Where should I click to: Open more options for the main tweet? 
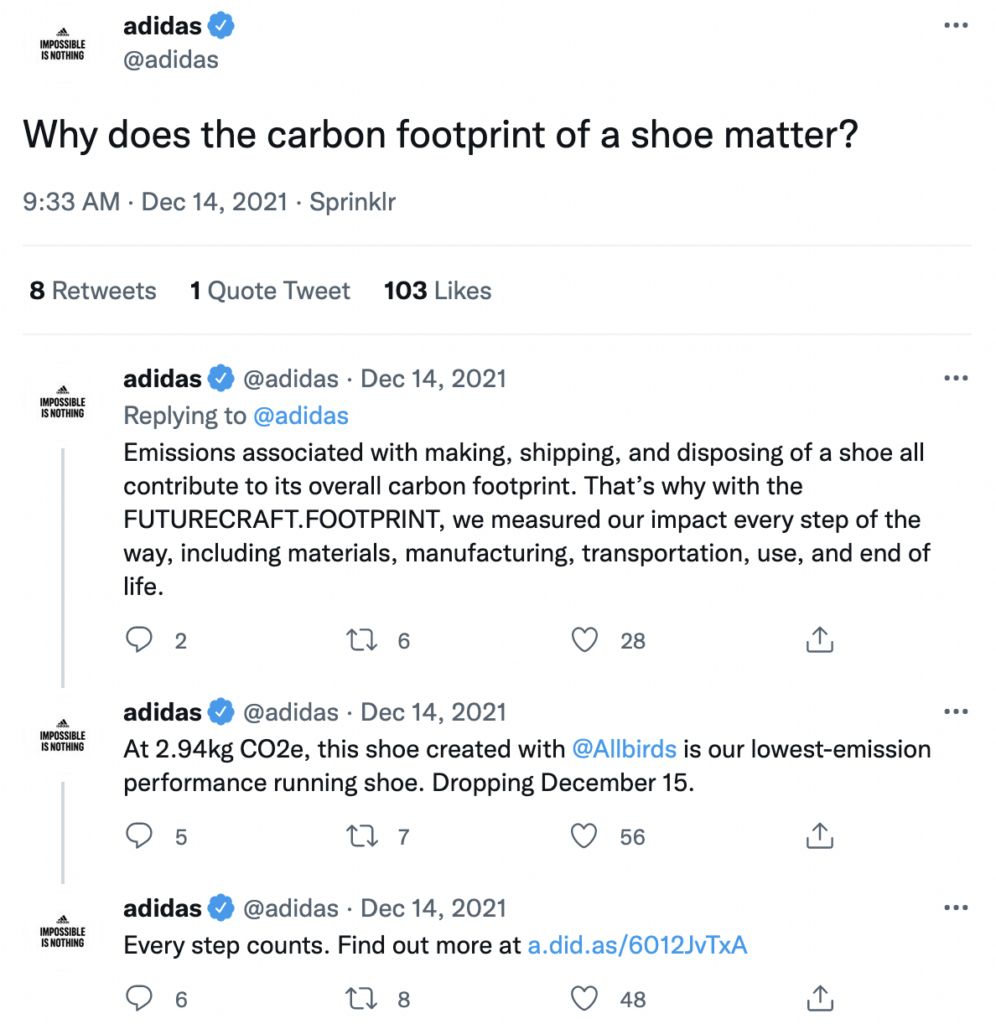(x=955, y=25)
